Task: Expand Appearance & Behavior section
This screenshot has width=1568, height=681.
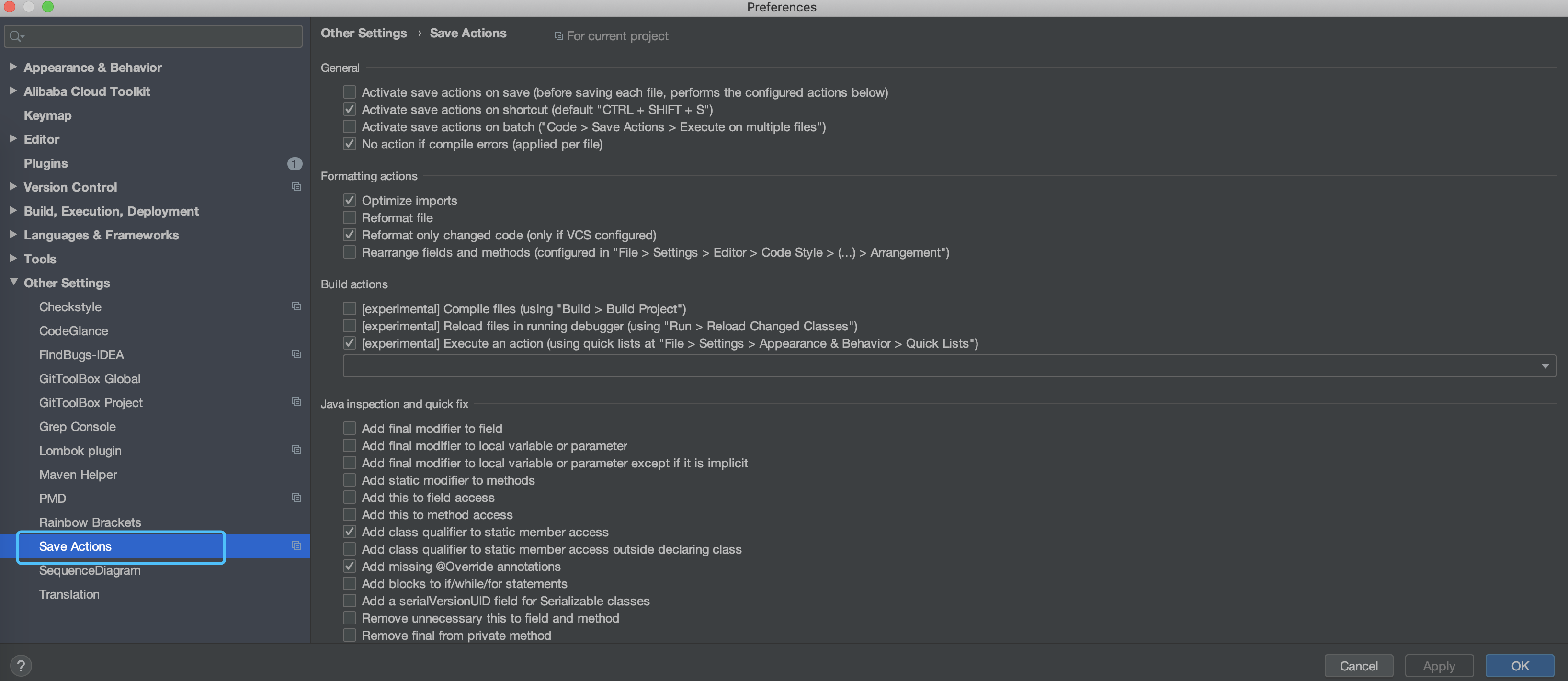Action: tap(13, 67)
